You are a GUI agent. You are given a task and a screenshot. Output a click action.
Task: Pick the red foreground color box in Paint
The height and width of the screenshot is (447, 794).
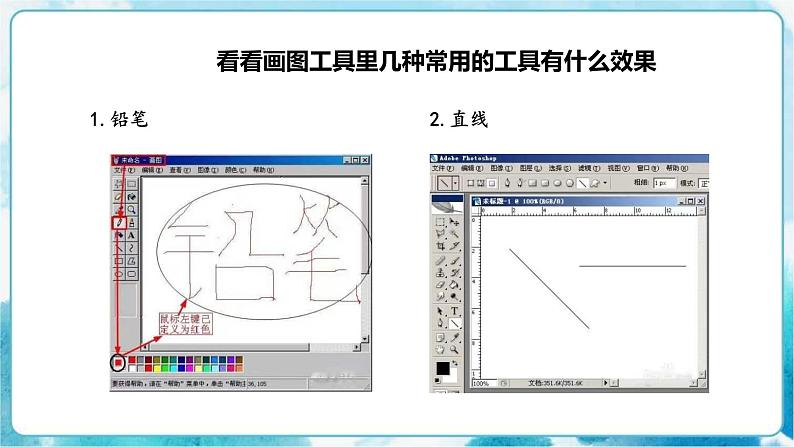point(118,362)
